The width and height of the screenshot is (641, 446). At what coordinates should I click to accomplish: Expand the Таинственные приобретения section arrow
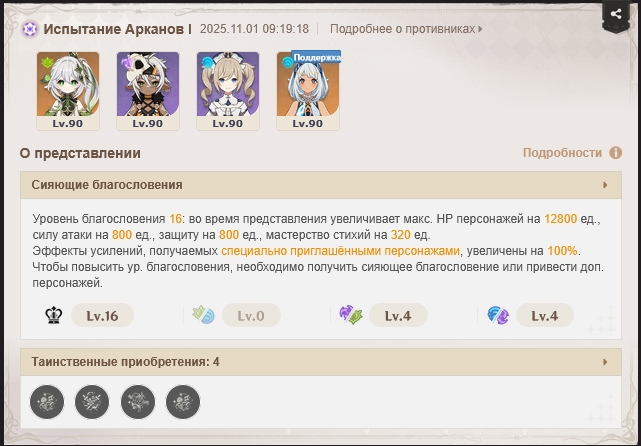tap(605, 362)
